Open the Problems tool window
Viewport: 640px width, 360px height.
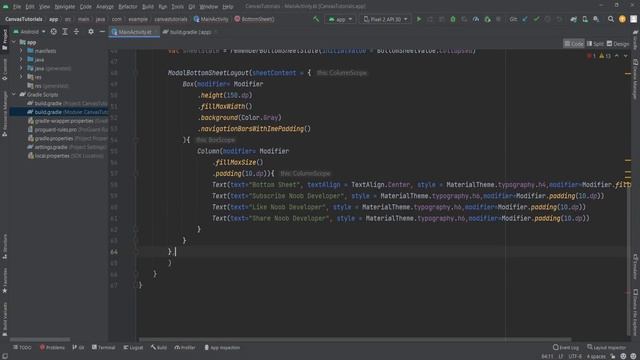(52, 348)
